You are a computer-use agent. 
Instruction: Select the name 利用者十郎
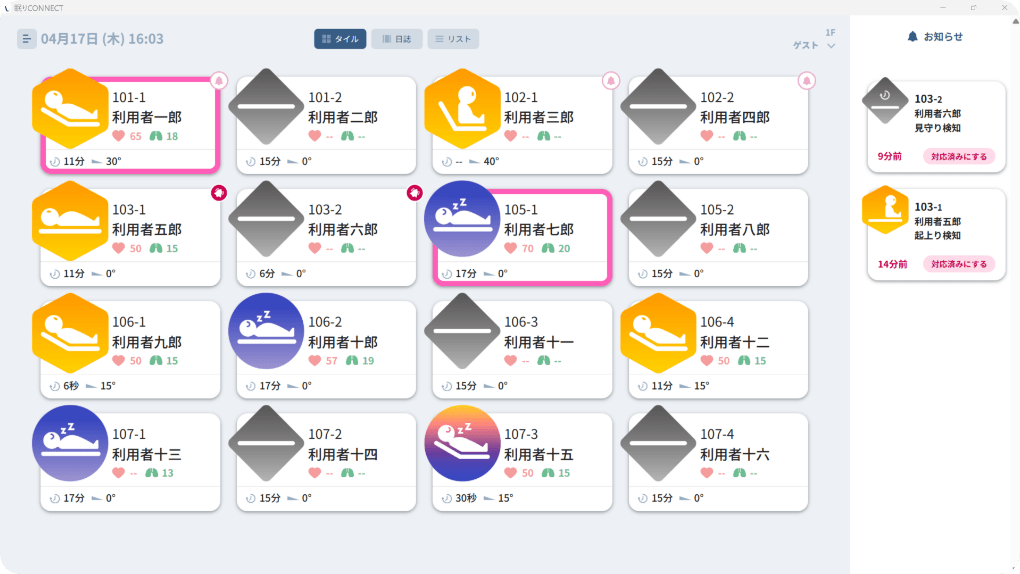(343, 342)
